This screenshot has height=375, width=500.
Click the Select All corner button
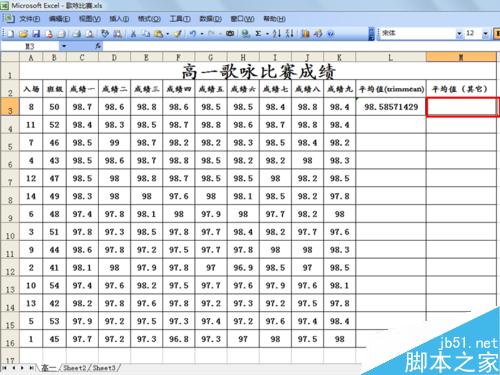(x=10, y=57)
